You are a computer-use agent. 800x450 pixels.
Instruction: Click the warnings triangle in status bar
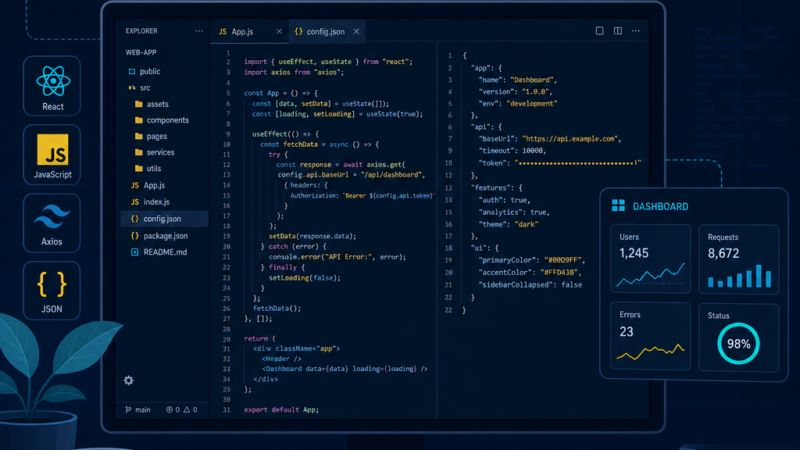[187, 410]
